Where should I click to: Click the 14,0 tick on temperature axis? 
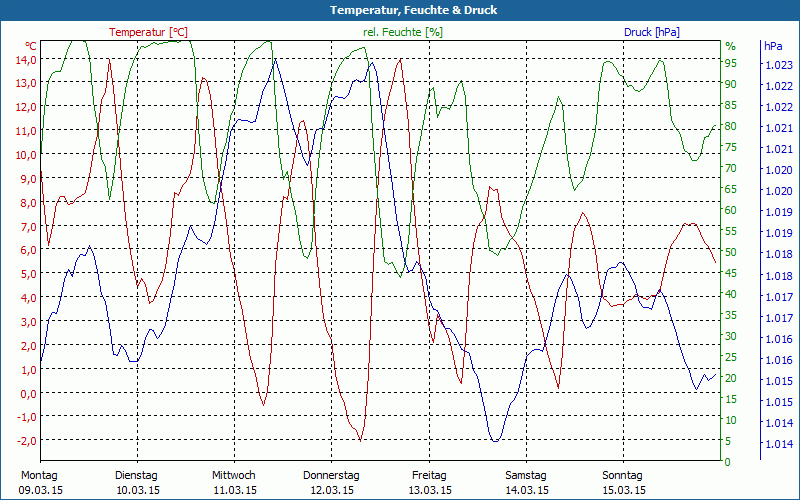pyautogui.click(x=25, y=59)
